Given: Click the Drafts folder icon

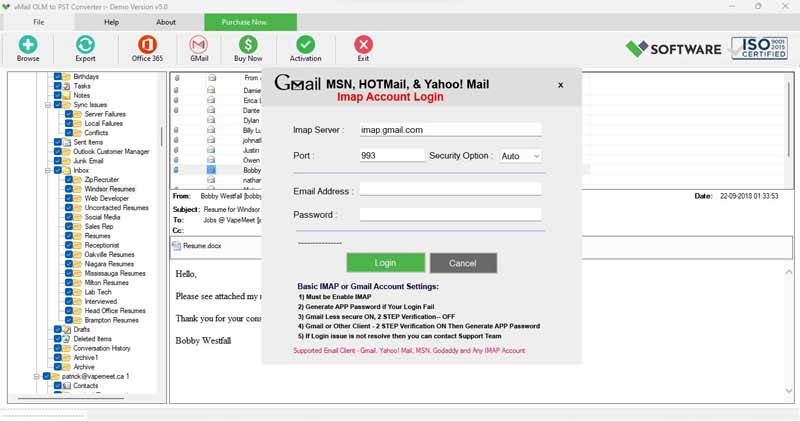Looking at the screenshot, I should (x=66, y=330).
